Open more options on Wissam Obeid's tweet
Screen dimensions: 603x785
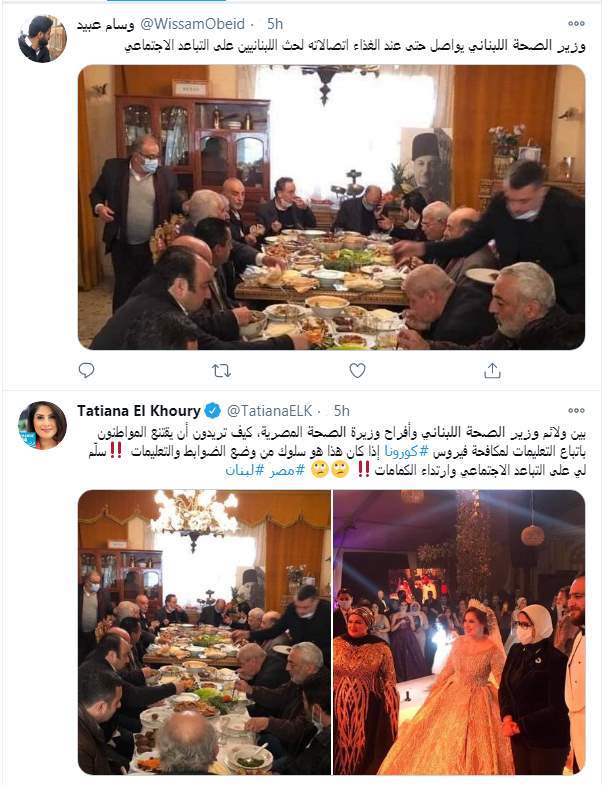(x=576, y=24)
